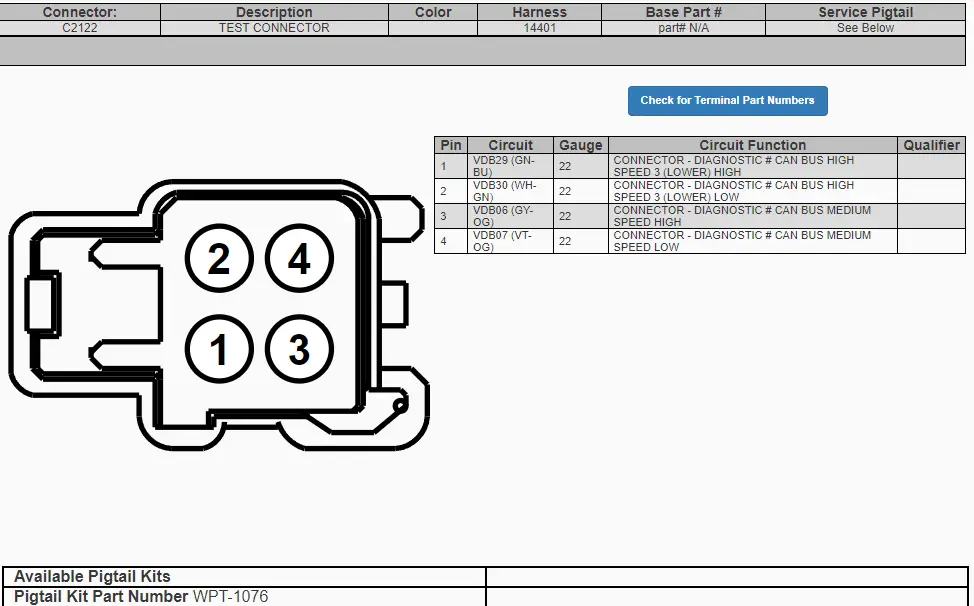Image resolution: width=974 pixels, height=606 pixels.
Task: Click pin number 3 table cell
Action: pos(451,216)
